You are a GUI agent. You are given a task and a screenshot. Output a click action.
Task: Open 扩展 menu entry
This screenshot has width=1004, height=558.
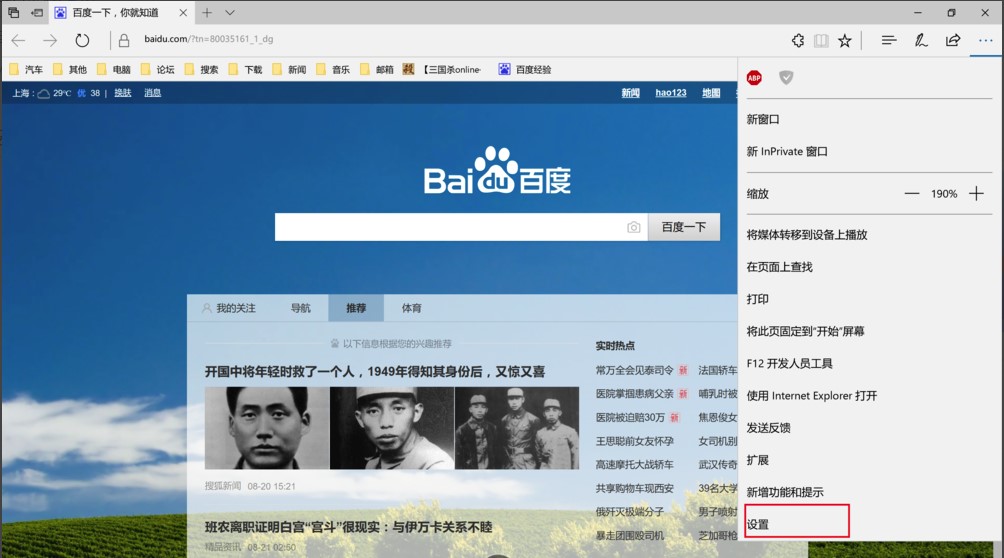(x=757, y=460)
